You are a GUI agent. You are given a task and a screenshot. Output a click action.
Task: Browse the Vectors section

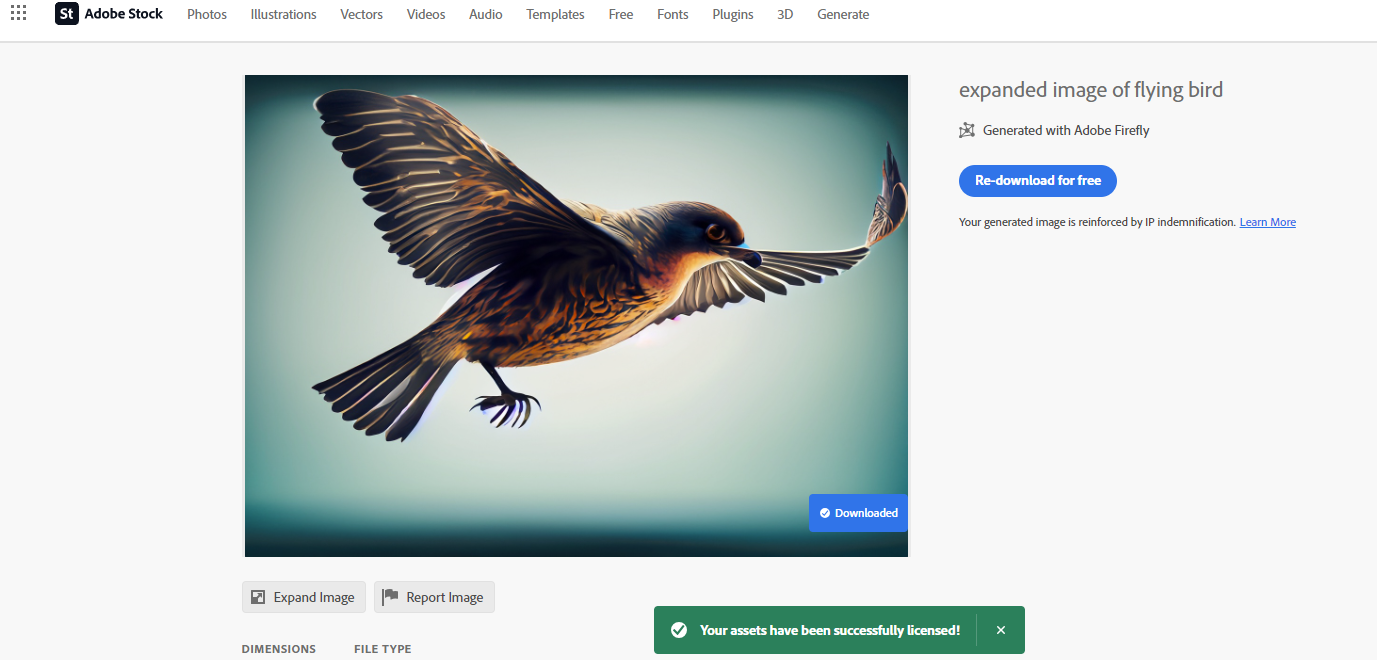point(361,14)
